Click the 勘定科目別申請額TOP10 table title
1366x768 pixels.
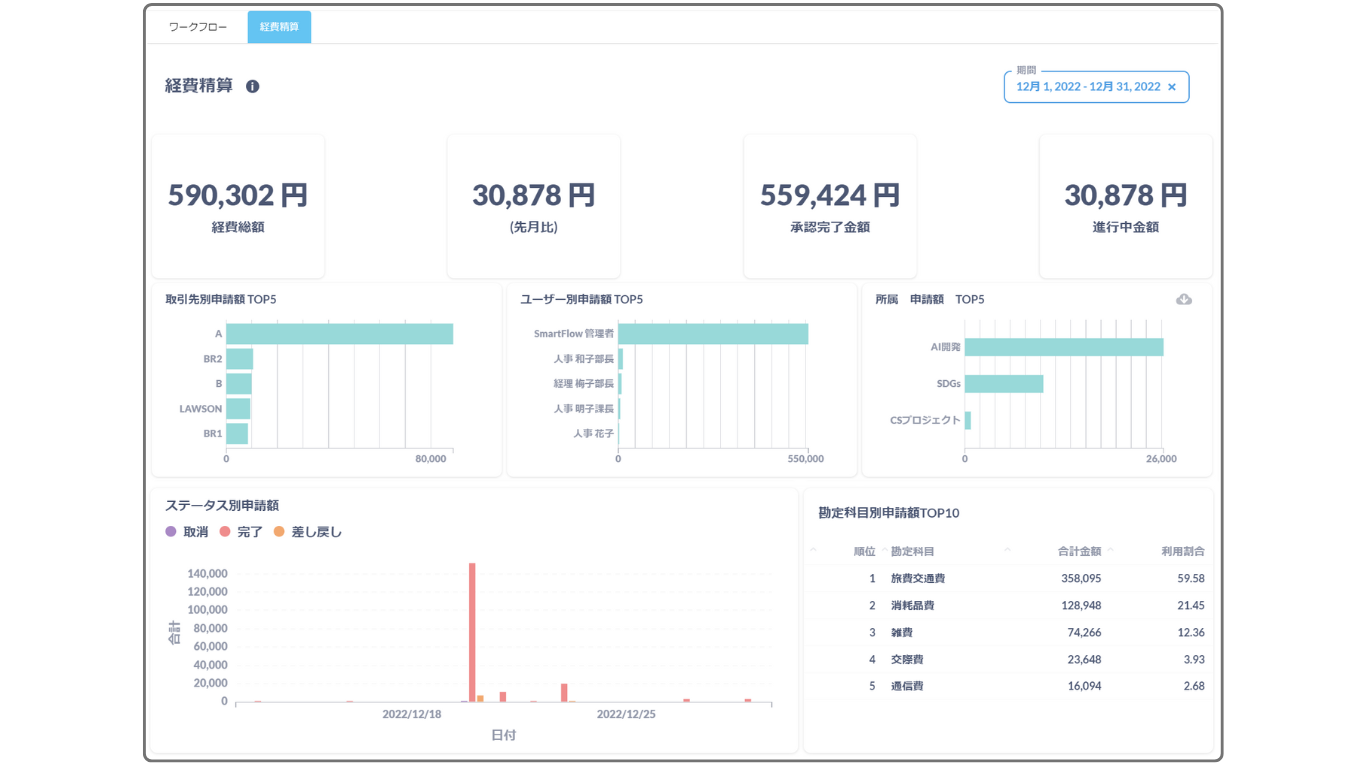(x=889, y=513)
